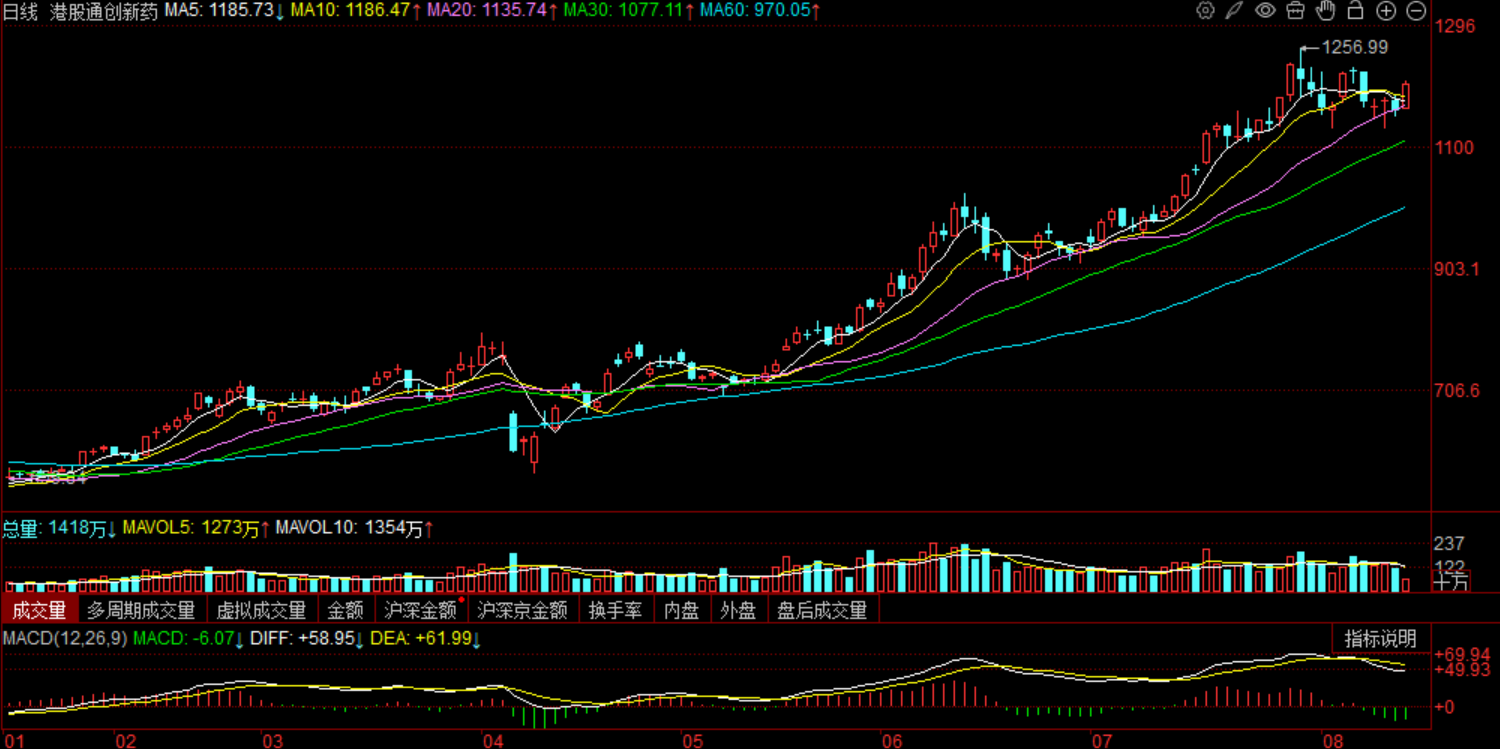Zoom in with the plus icon

click(1386, 11)
